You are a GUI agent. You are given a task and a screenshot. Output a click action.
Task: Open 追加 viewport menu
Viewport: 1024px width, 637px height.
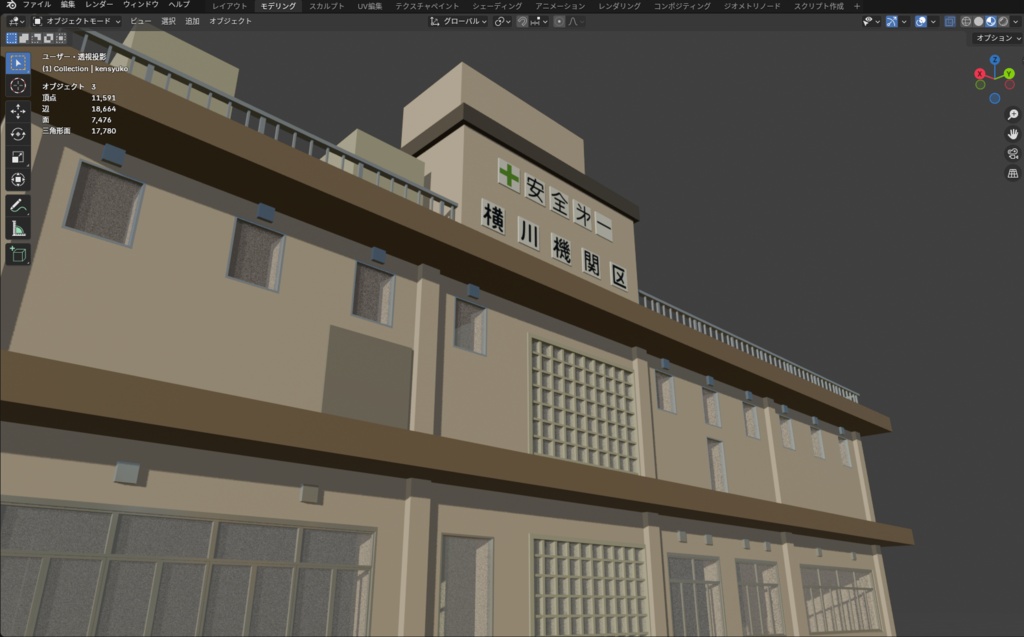192,22
